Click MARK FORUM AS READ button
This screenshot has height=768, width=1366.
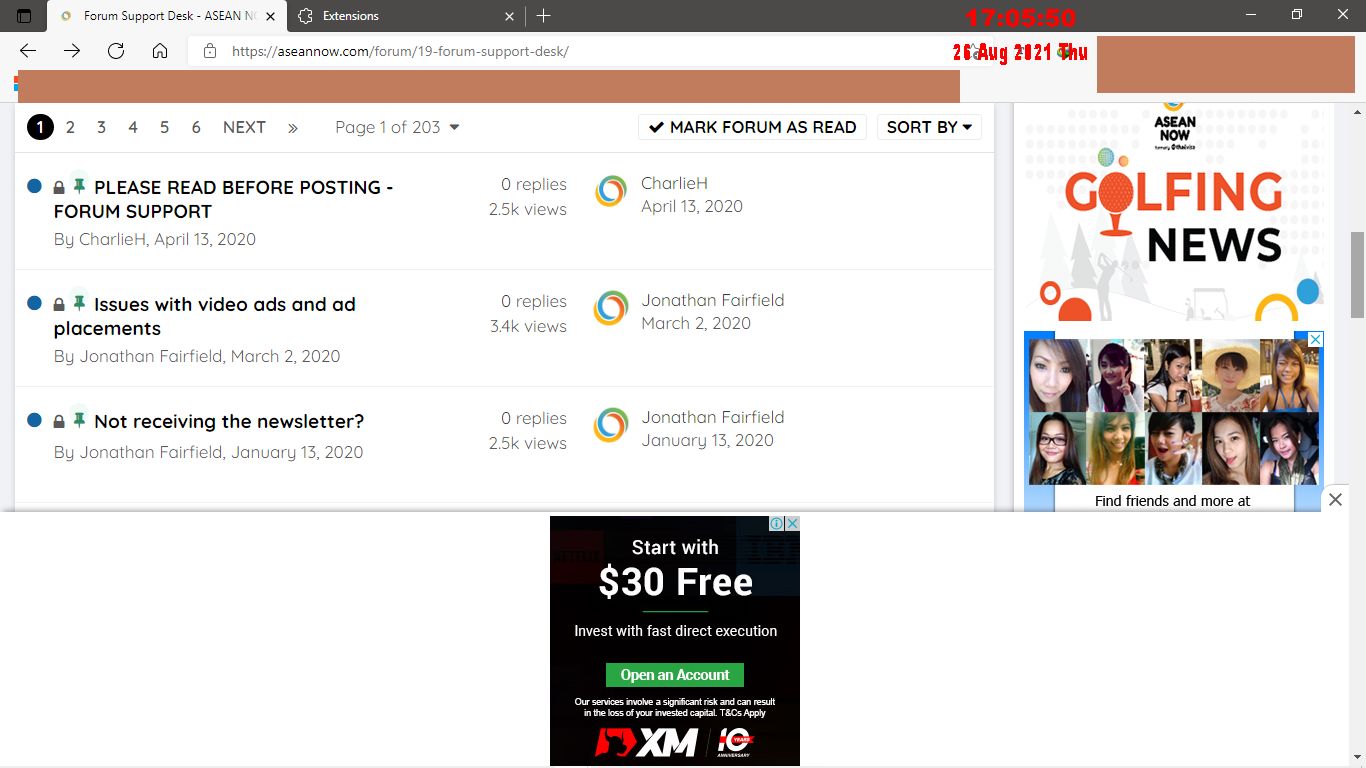(752, 127)
